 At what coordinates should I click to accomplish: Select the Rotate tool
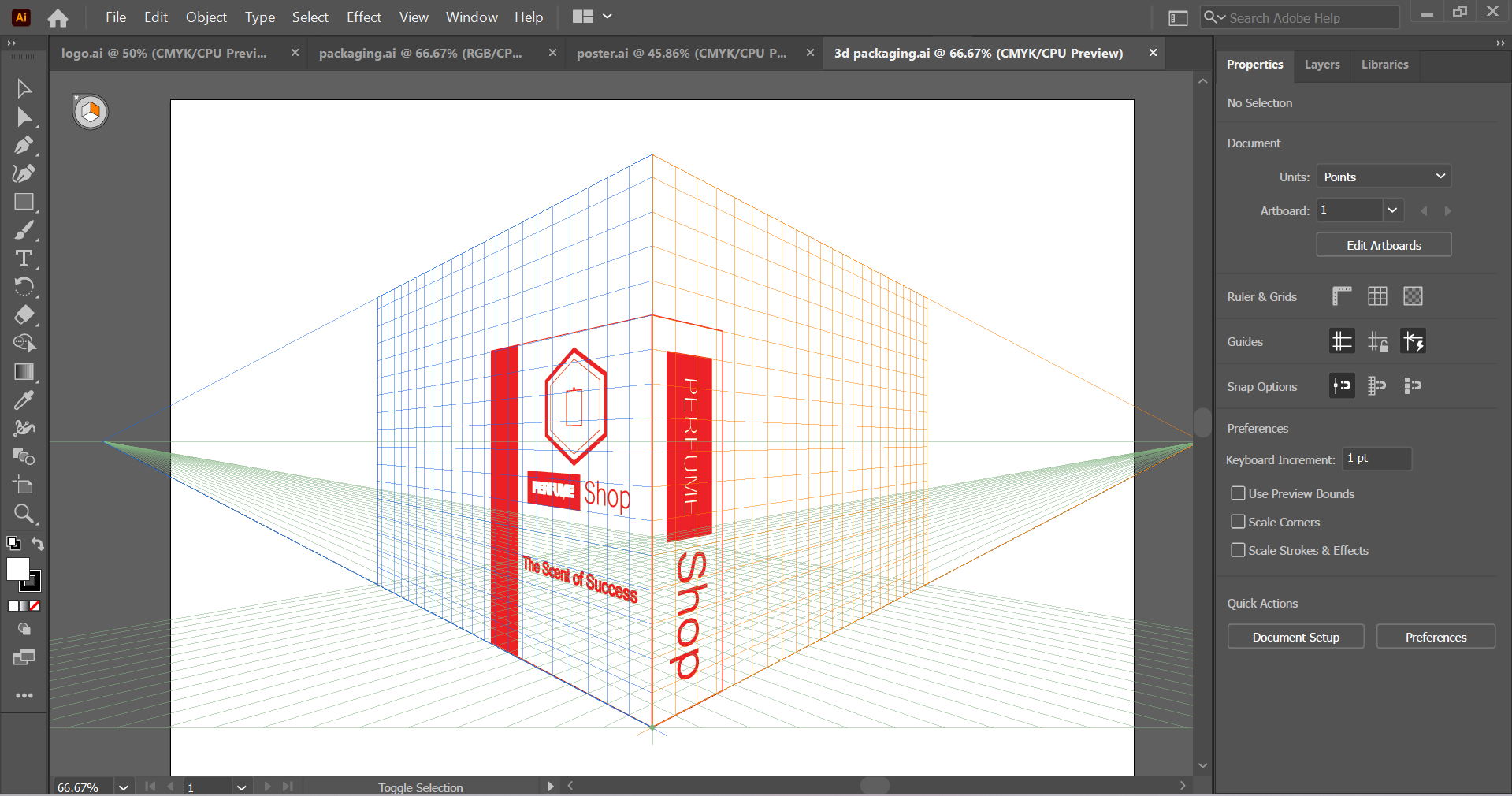click(x=24, y=287)
